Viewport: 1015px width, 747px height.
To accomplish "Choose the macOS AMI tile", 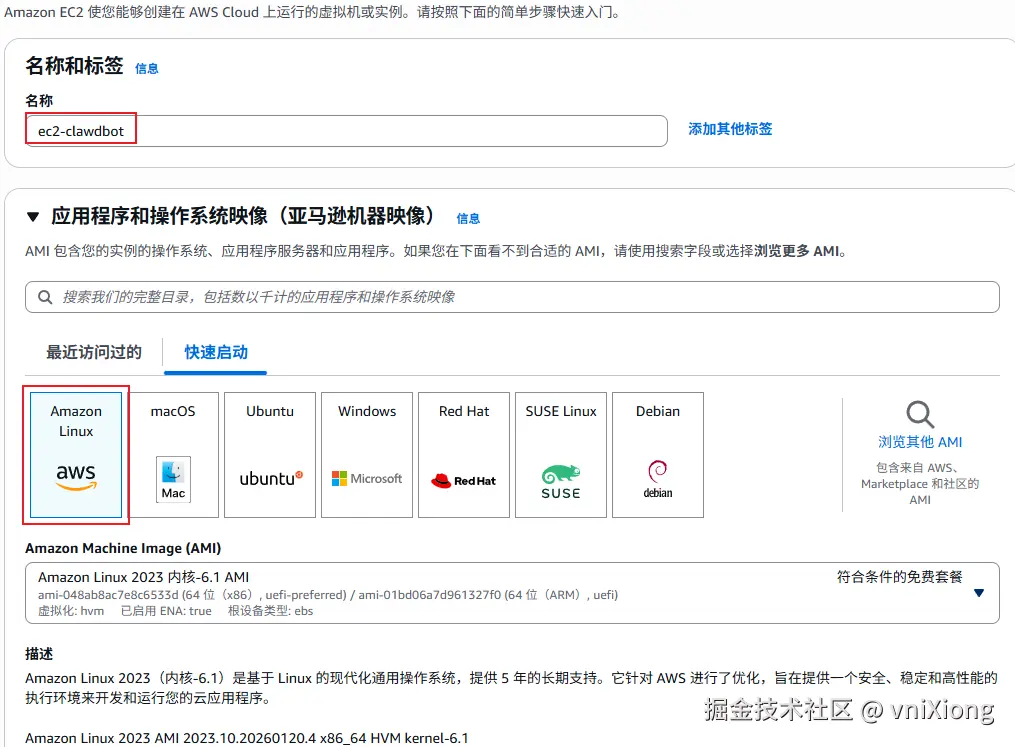I will pos(173,454).
